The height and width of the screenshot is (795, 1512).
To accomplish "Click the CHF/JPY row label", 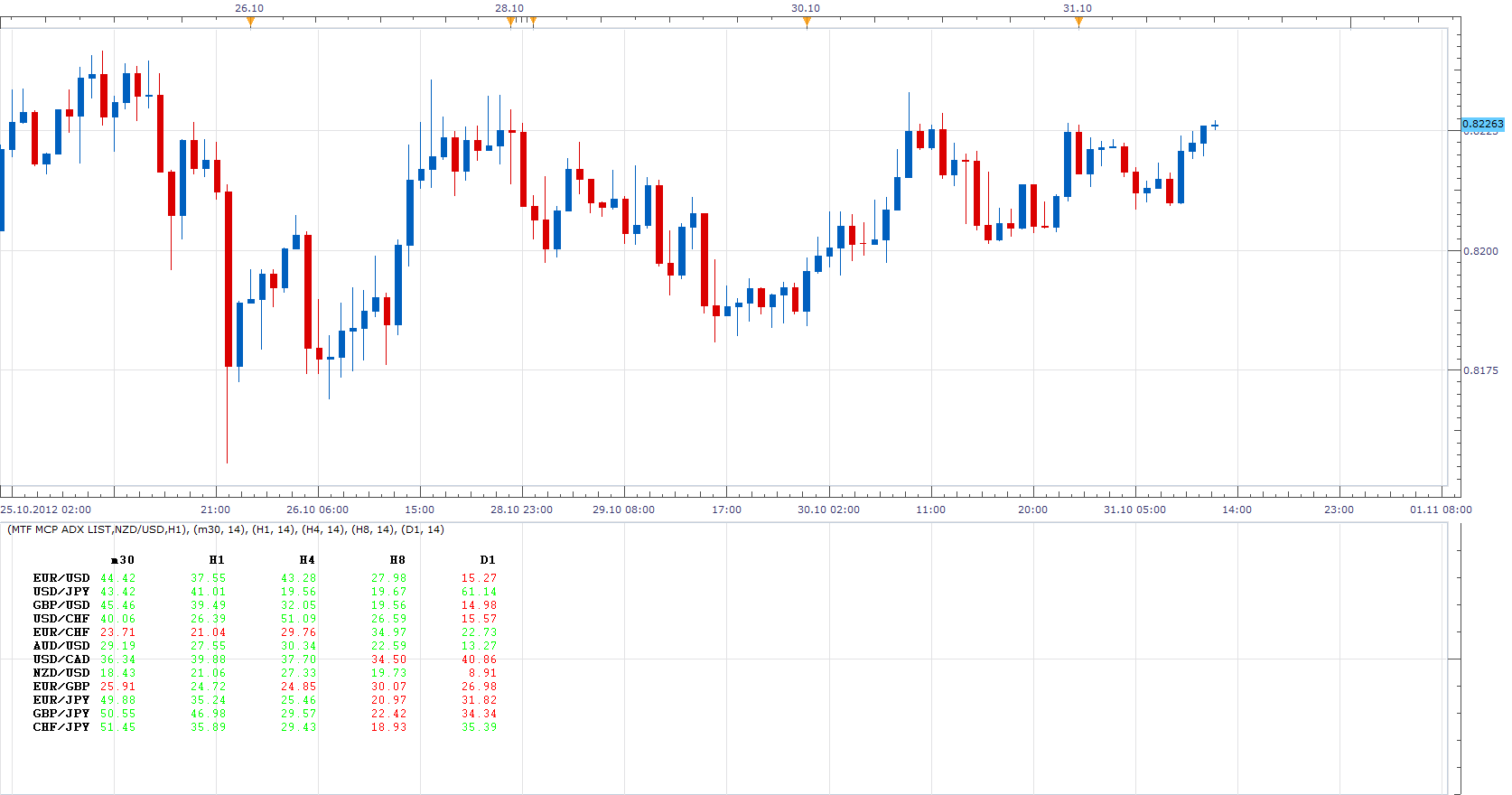I will (61, 727).
